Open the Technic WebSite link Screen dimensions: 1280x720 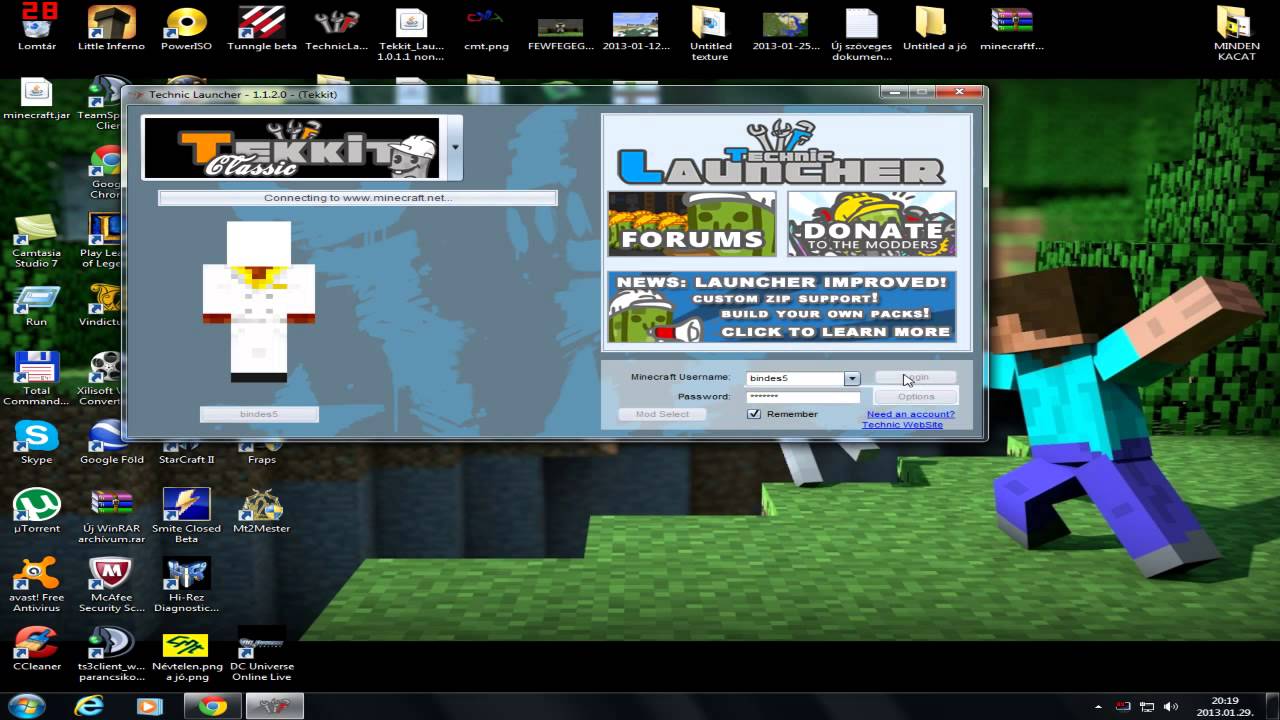point(902,425)
